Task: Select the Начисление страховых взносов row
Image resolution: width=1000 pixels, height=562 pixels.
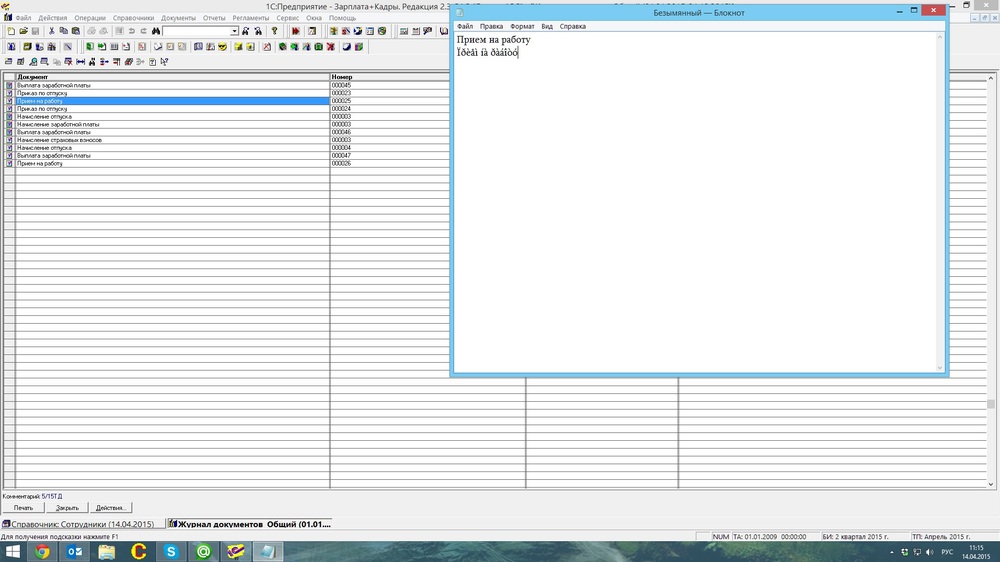Action: pos(172,140)
